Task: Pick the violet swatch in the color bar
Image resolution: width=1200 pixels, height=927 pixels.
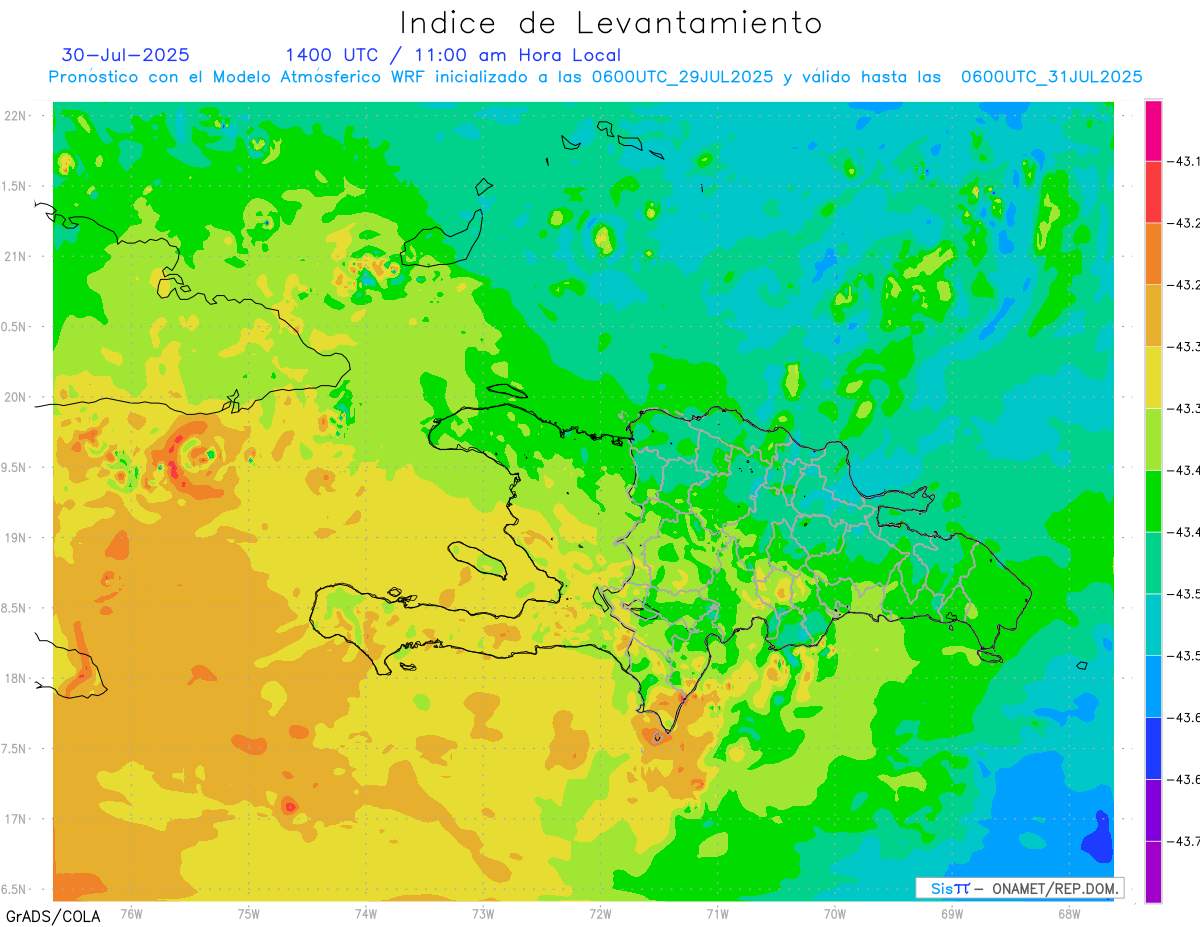Action: pos(1153,810)
